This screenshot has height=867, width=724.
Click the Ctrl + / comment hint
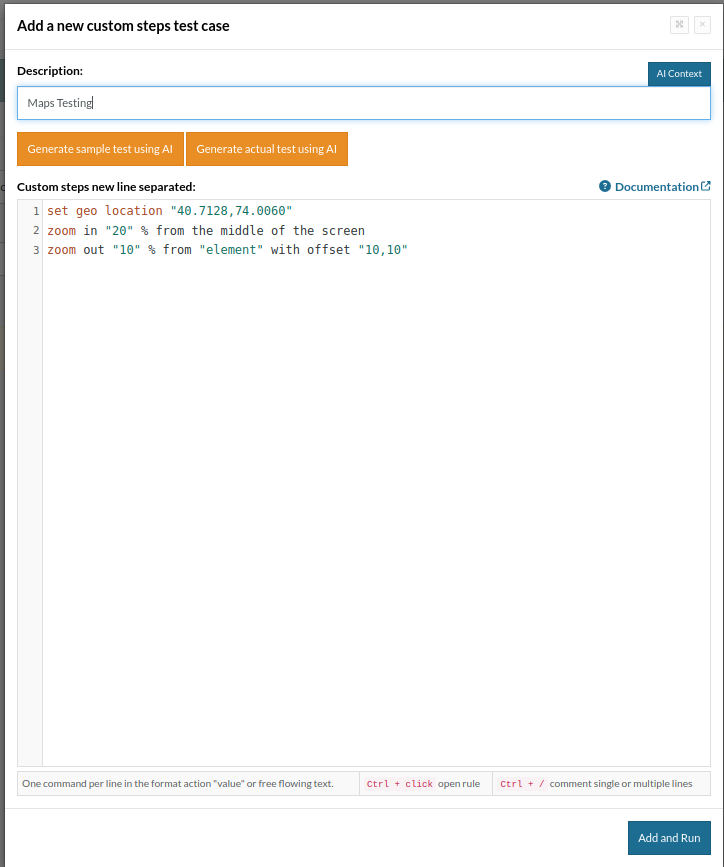tap(600, 784)
